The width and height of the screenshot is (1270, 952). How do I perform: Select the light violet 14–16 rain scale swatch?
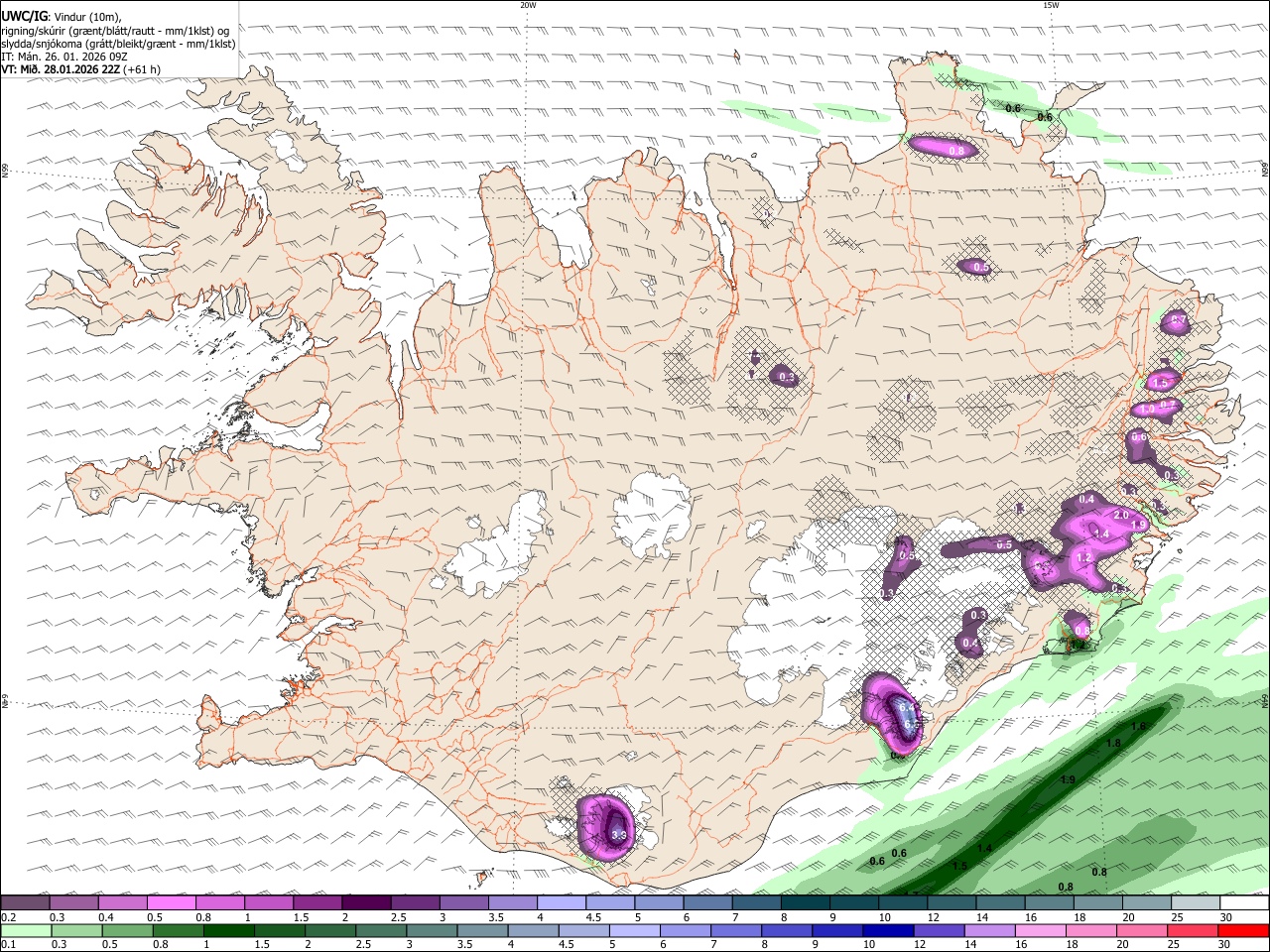[989, 930]
